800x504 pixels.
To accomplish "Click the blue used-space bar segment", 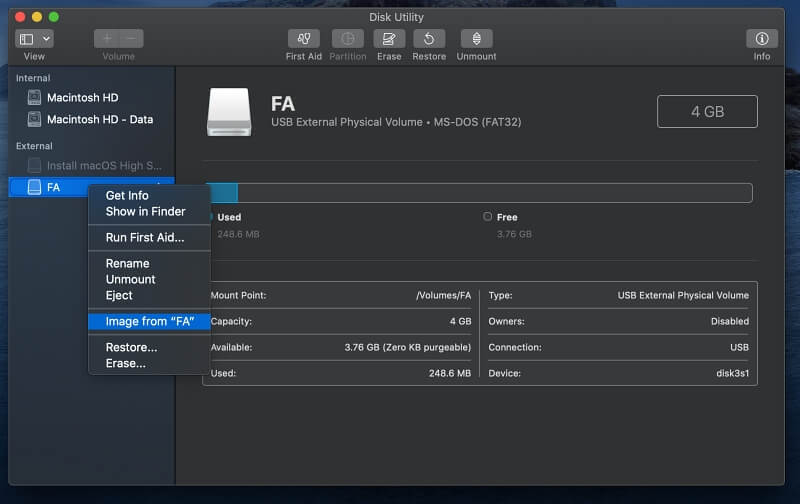I will pos(222,193).
